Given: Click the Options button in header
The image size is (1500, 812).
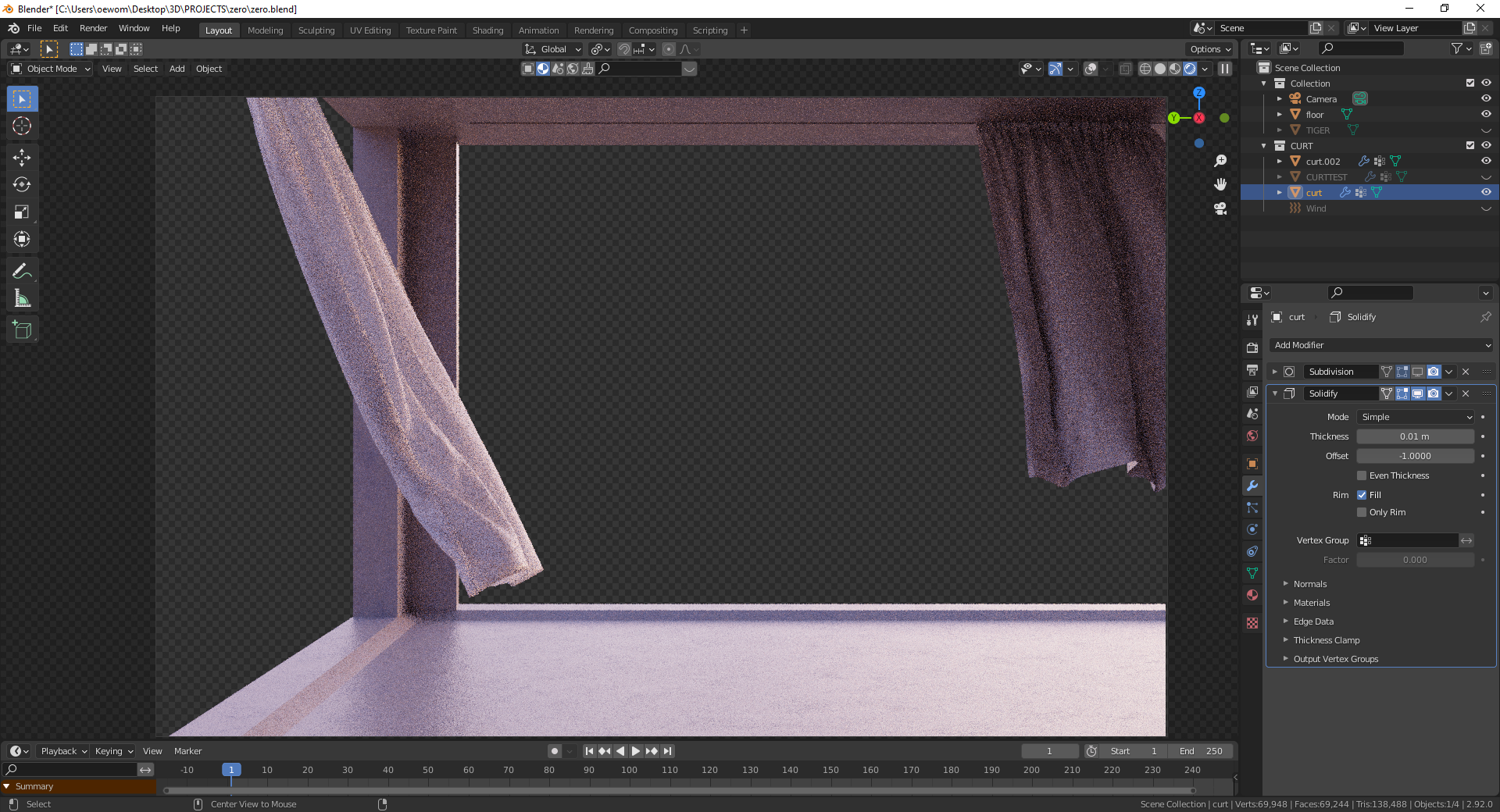Looking at the screenshot, I should tap(1210, 49).
